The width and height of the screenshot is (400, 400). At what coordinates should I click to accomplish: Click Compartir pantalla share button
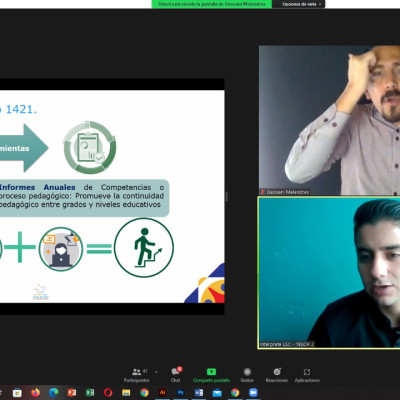pyautogui.click(x=211, y=375)
